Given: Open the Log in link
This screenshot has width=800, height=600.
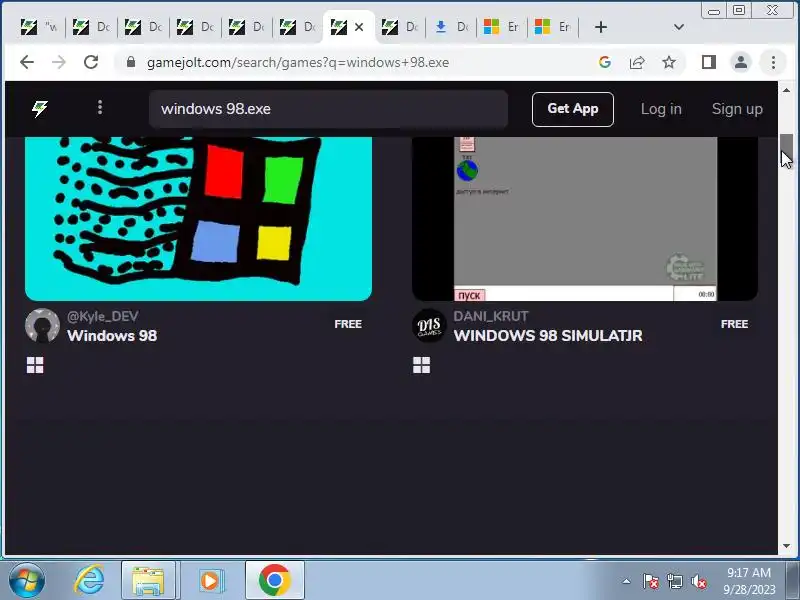Looking at the screenshot, I should coord(661,109).
